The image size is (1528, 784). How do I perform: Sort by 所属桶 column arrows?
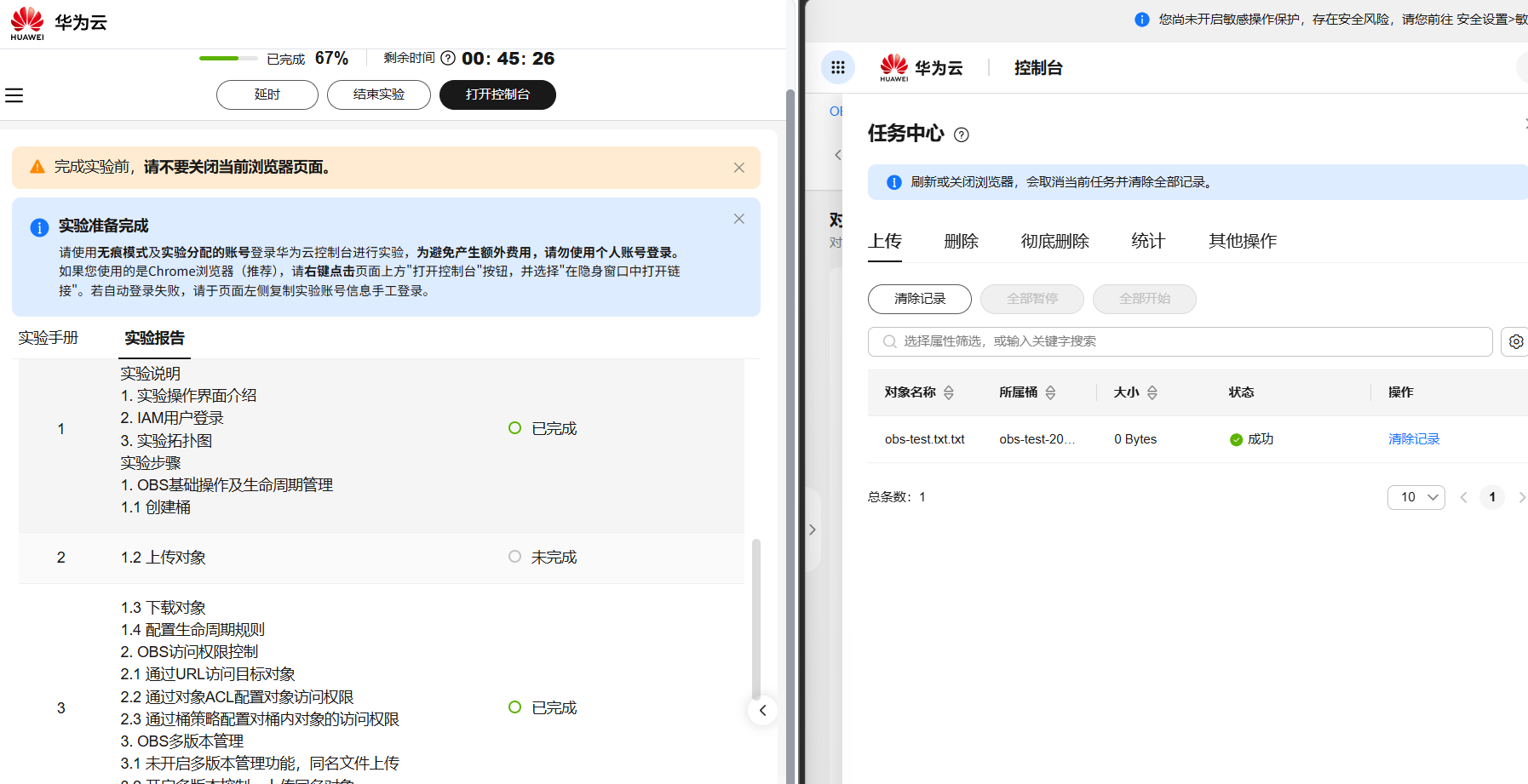click(1050, 392)
